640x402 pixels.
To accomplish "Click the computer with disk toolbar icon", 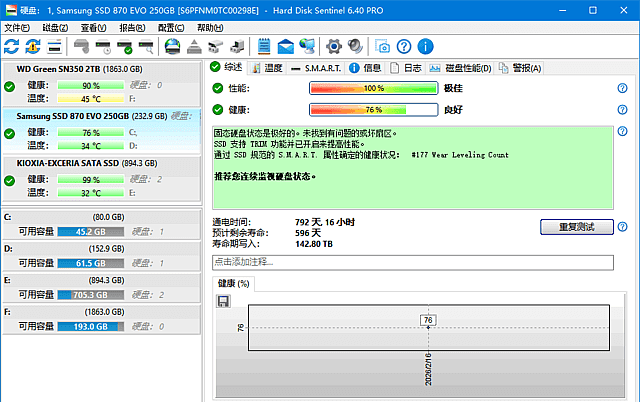I will 237,47.
